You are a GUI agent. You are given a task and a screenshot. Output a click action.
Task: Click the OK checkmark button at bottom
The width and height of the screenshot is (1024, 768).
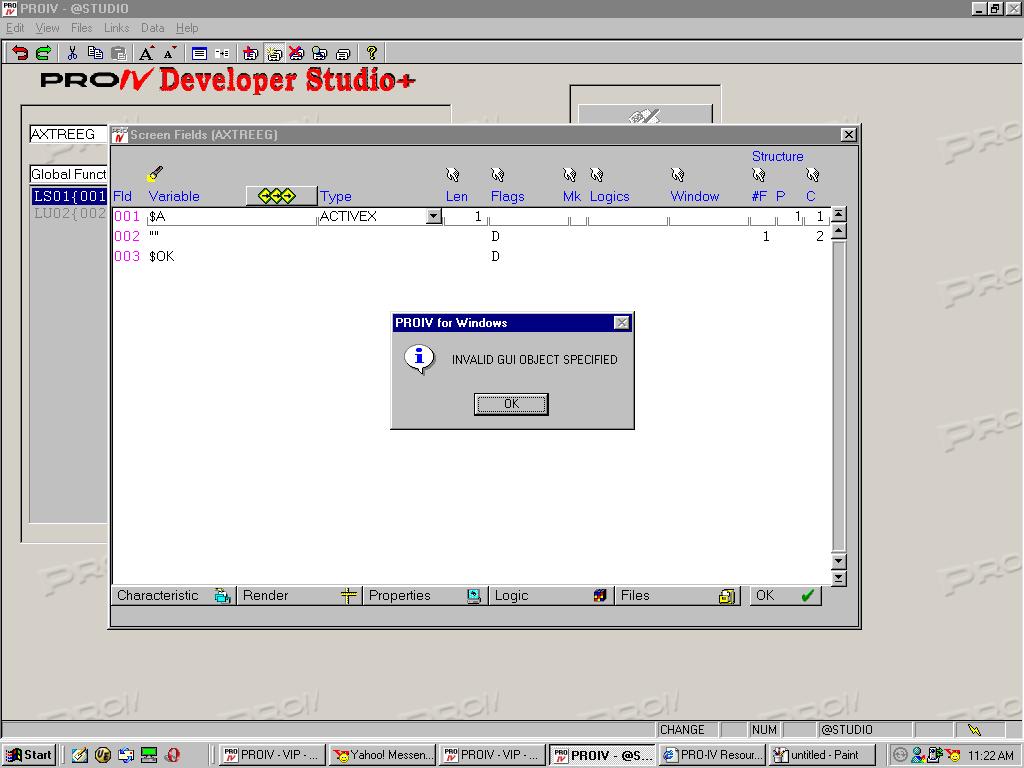pyautogui.click(x=785, y=596)
